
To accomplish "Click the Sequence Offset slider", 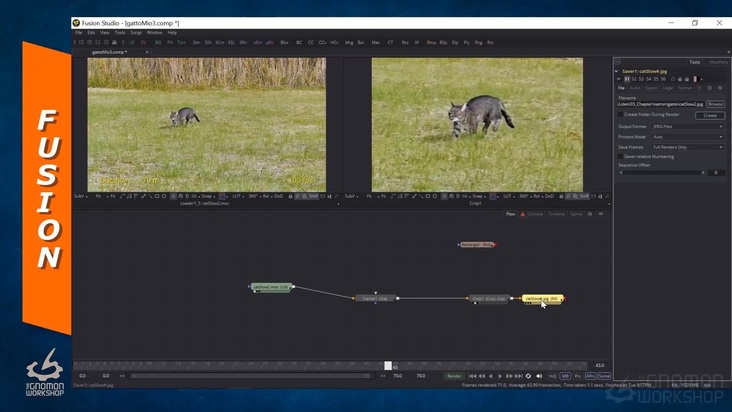I will (662, 173).
